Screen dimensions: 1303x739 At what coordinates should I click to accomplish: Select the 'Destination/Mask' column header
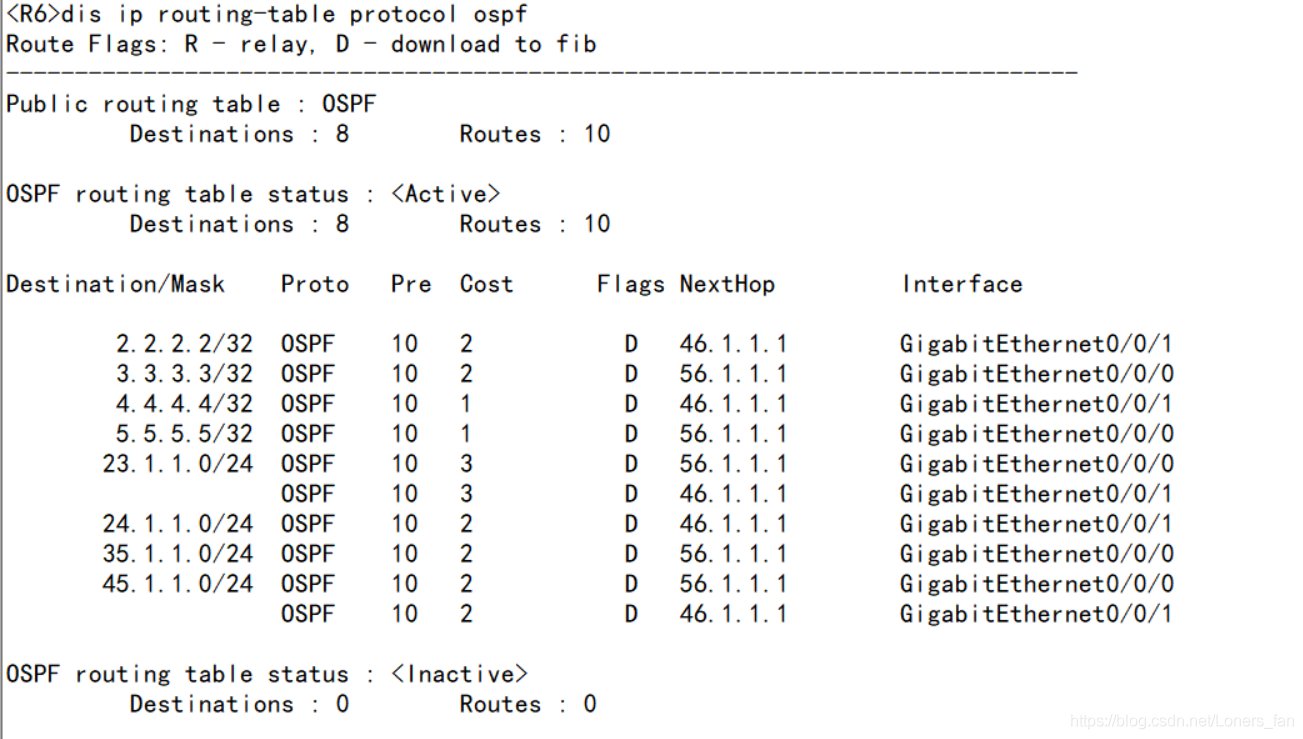[x=115, y=284]
